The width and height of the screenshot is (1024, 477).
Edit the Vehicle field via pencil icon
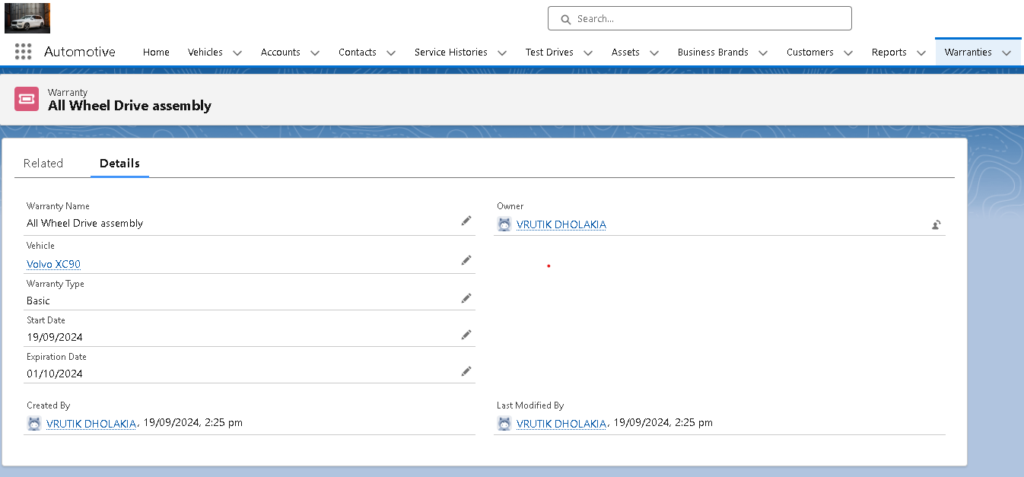[x=466, y=260]
